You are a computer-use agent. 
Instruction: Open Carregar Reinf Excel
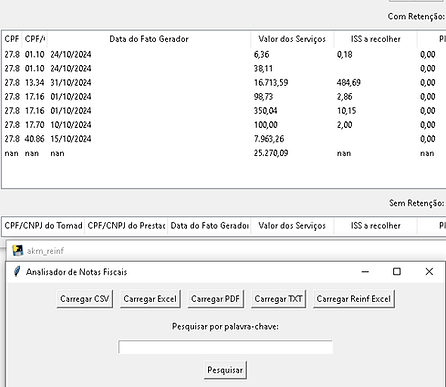[354, 299]
